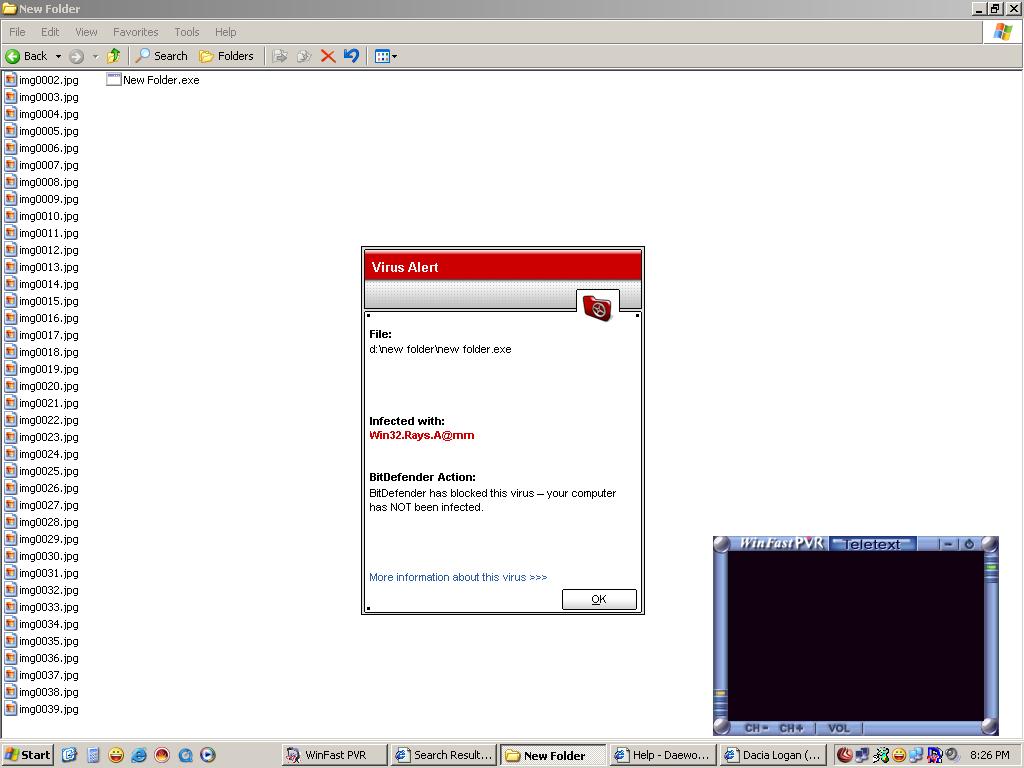1024x768 pixels.
Task: Click the VOL control in WinFast PVR
Action: pos(838,728)
